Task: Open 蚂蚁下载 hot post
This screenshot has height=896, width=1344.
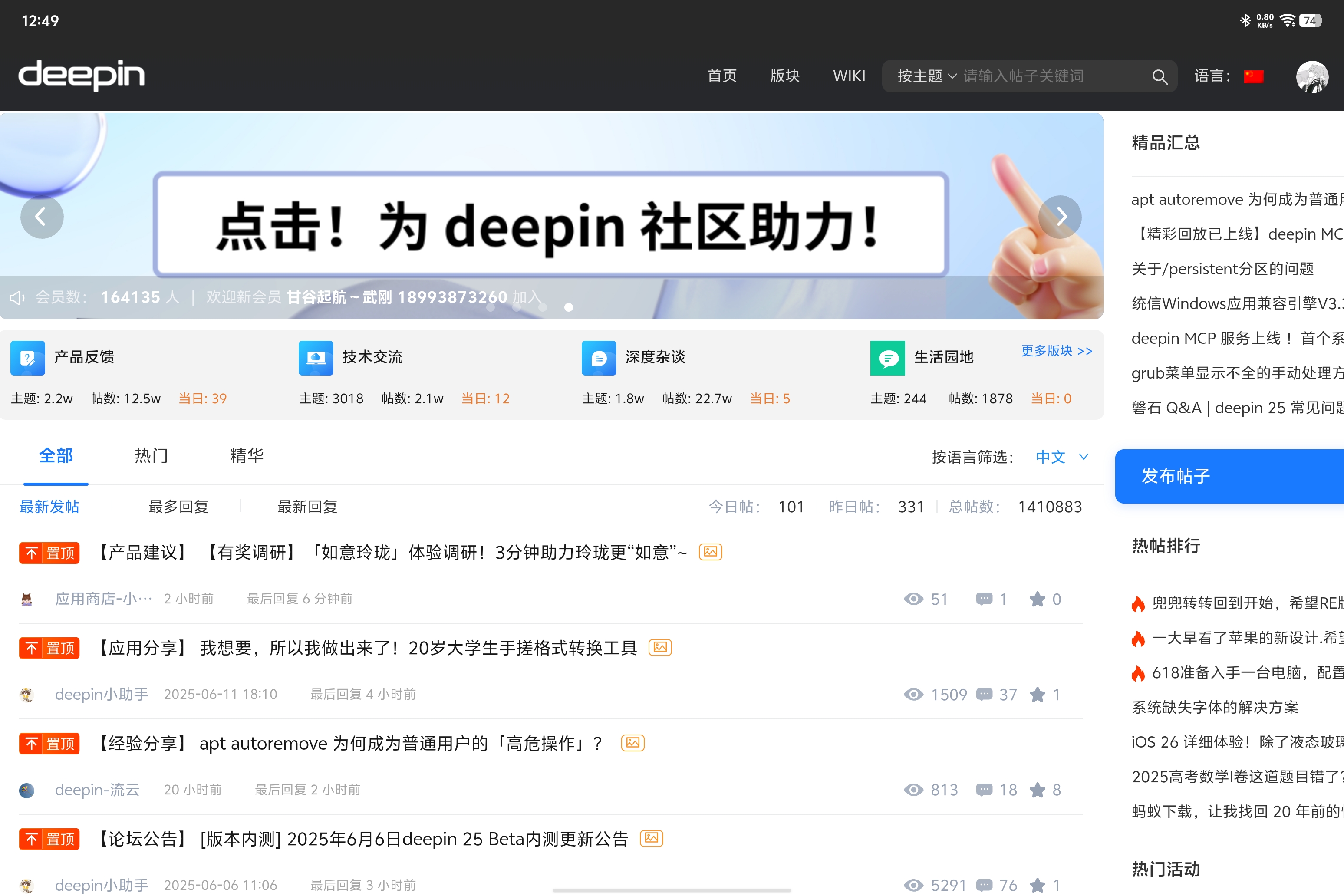Action: (1238, 811)
